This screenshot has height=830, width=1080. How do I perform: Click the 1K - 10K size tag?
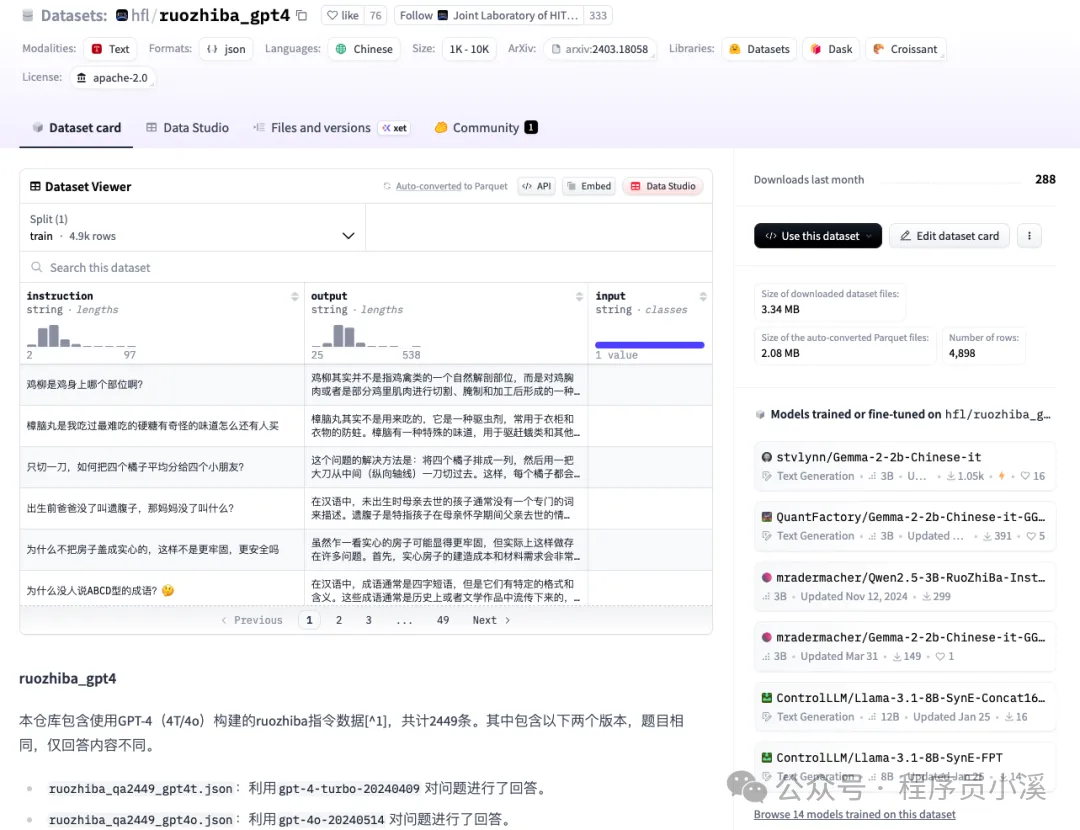pos(469,49)
